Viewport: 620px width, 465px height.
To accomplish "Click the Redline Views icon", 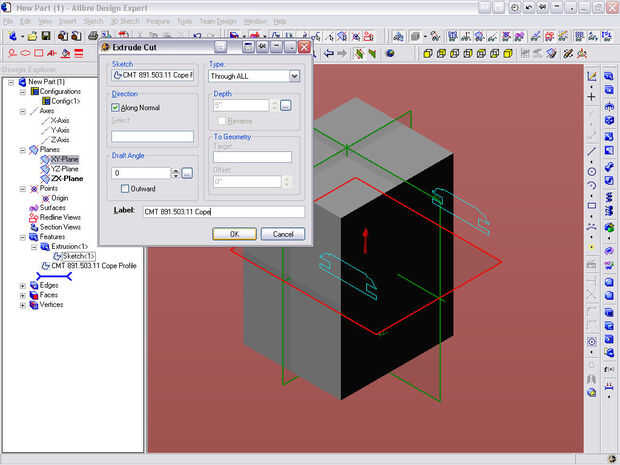I will click(32, 217).
